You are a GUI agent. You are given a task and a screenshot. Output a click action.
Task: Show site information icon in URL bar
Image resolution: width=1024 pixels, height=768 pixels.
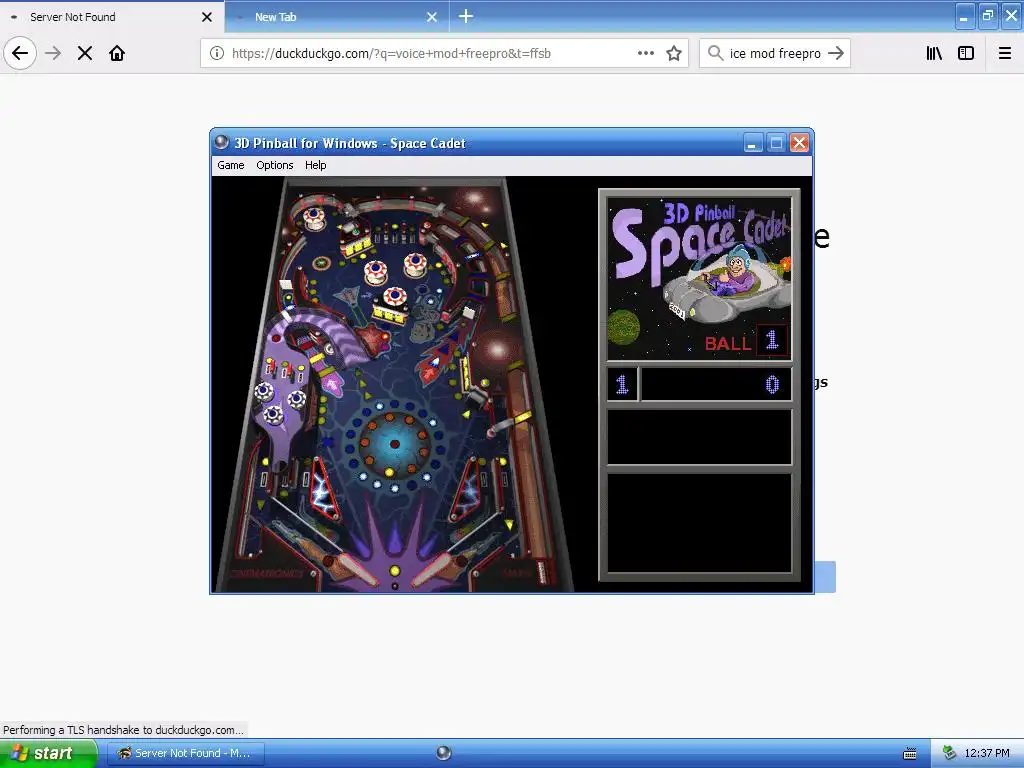[216, 54]
